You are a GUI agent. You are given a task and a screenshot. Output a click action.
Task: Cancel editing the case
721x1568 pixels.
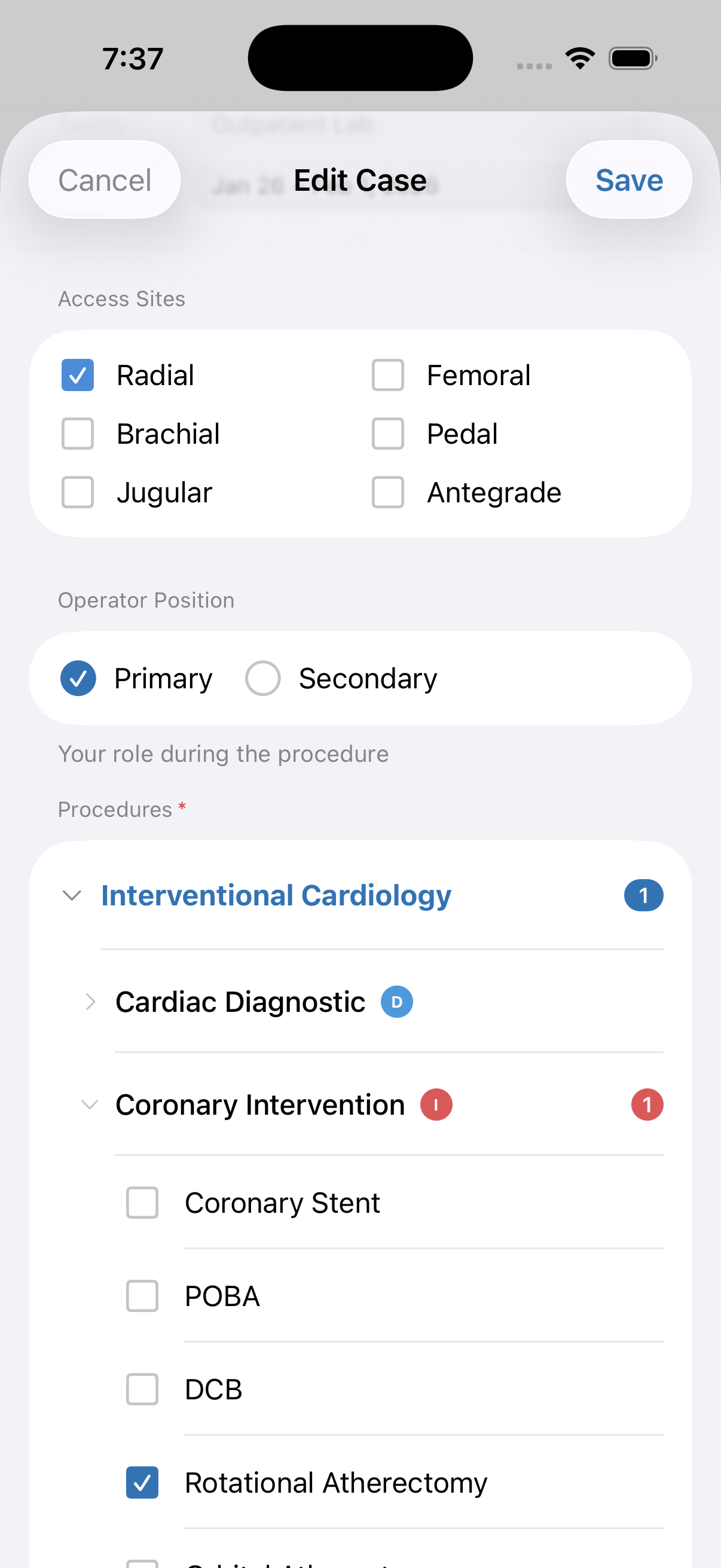pyautogui.click(x=105, y=180)
